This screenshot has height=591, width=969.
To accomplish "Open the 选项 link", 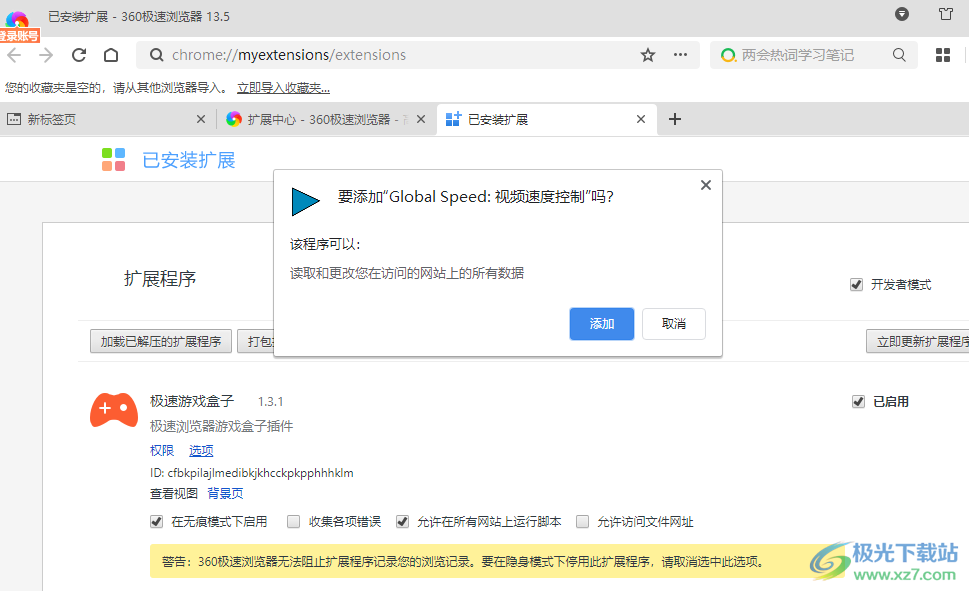I will 201,451.
